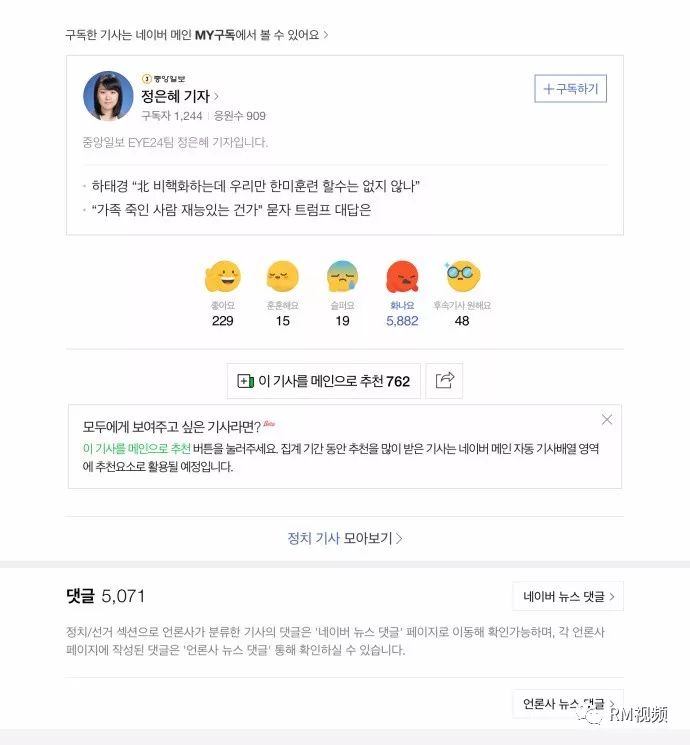This screenshot has width=690, height=745.
Task: Go to 네이버 뉴스 댓글 page
Action: point(568,596)
